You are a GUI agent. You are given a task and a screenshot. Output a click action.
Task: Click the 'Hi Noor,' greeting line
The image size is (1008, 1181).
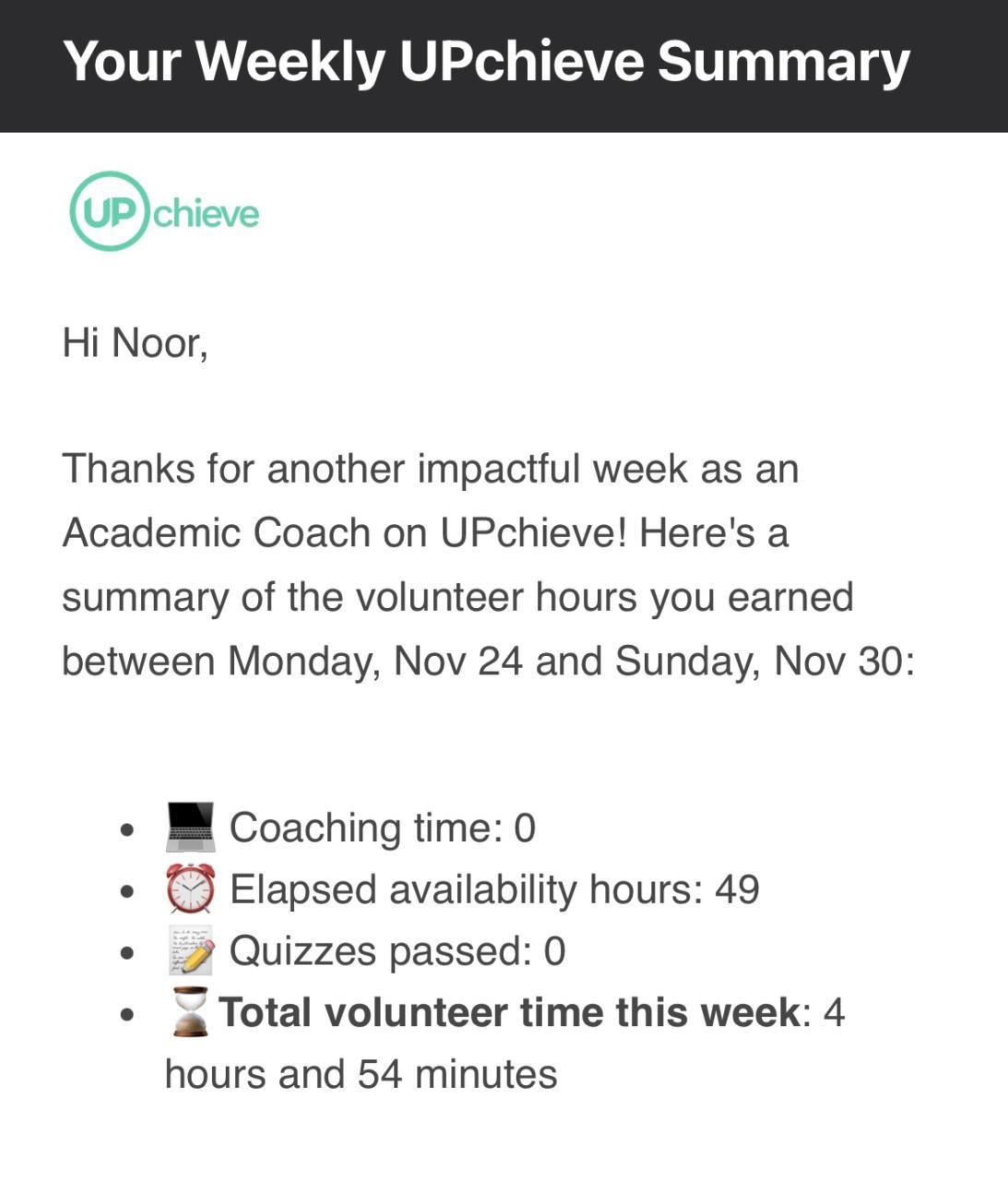coord(136,343)
